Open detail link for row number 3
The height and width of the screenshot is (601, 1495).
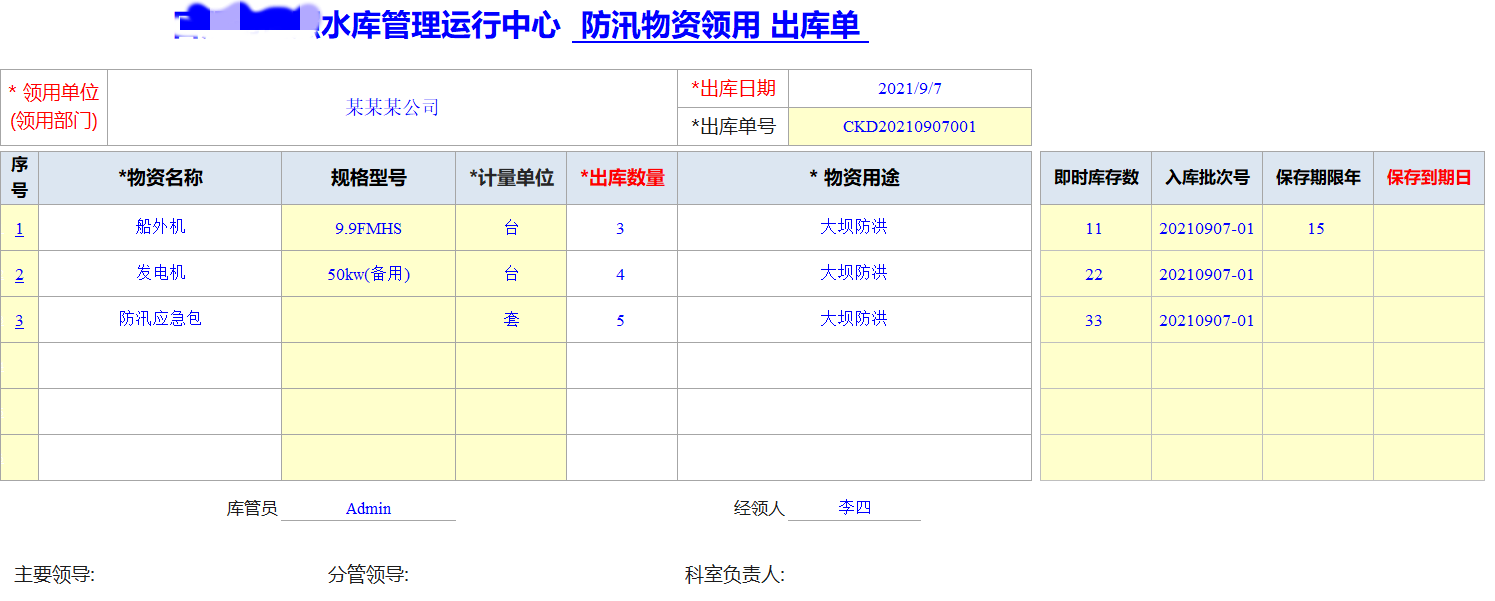19,320
